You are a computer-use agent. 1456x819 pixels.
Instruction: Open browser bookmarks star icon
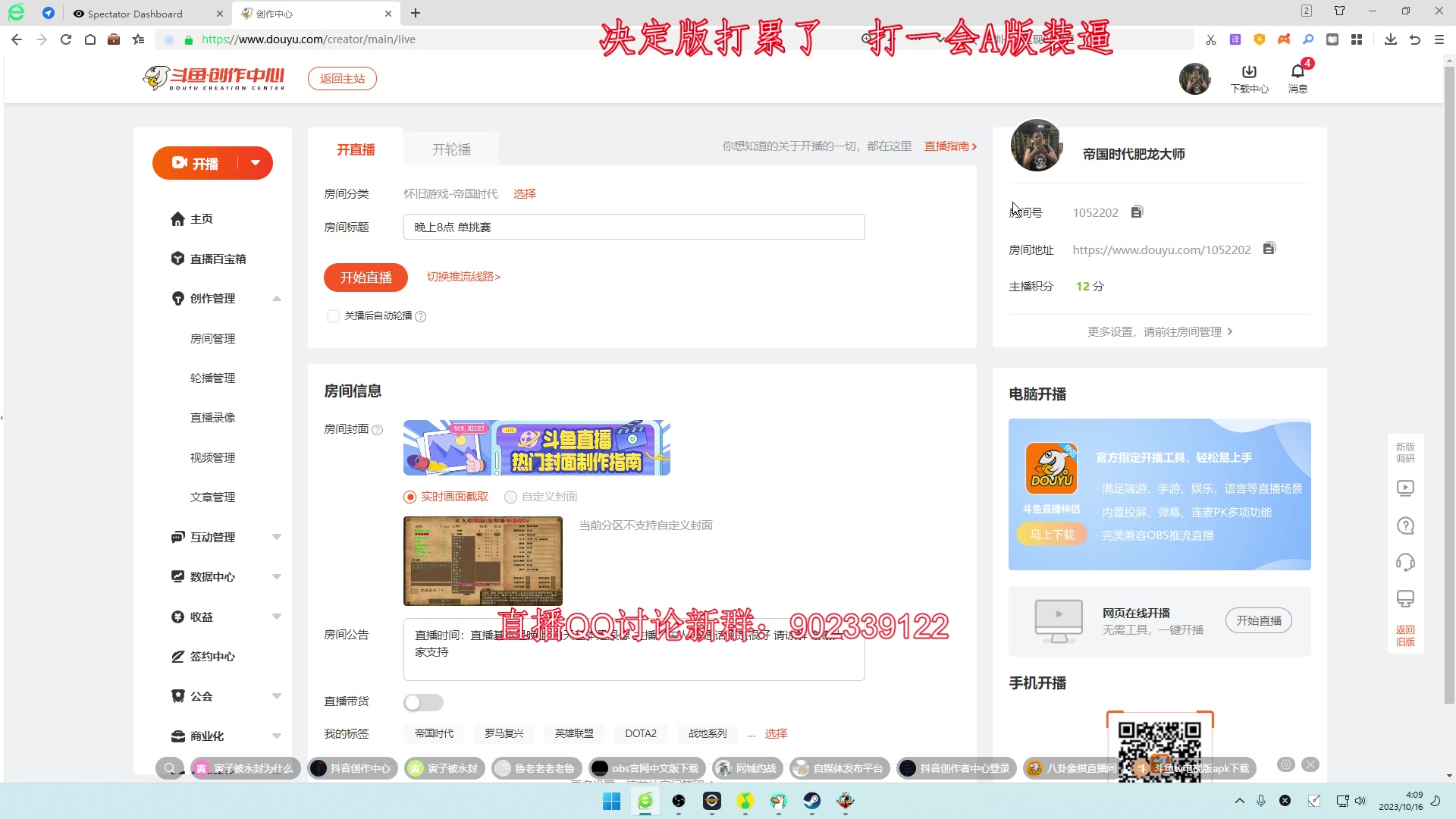point(138,39)
